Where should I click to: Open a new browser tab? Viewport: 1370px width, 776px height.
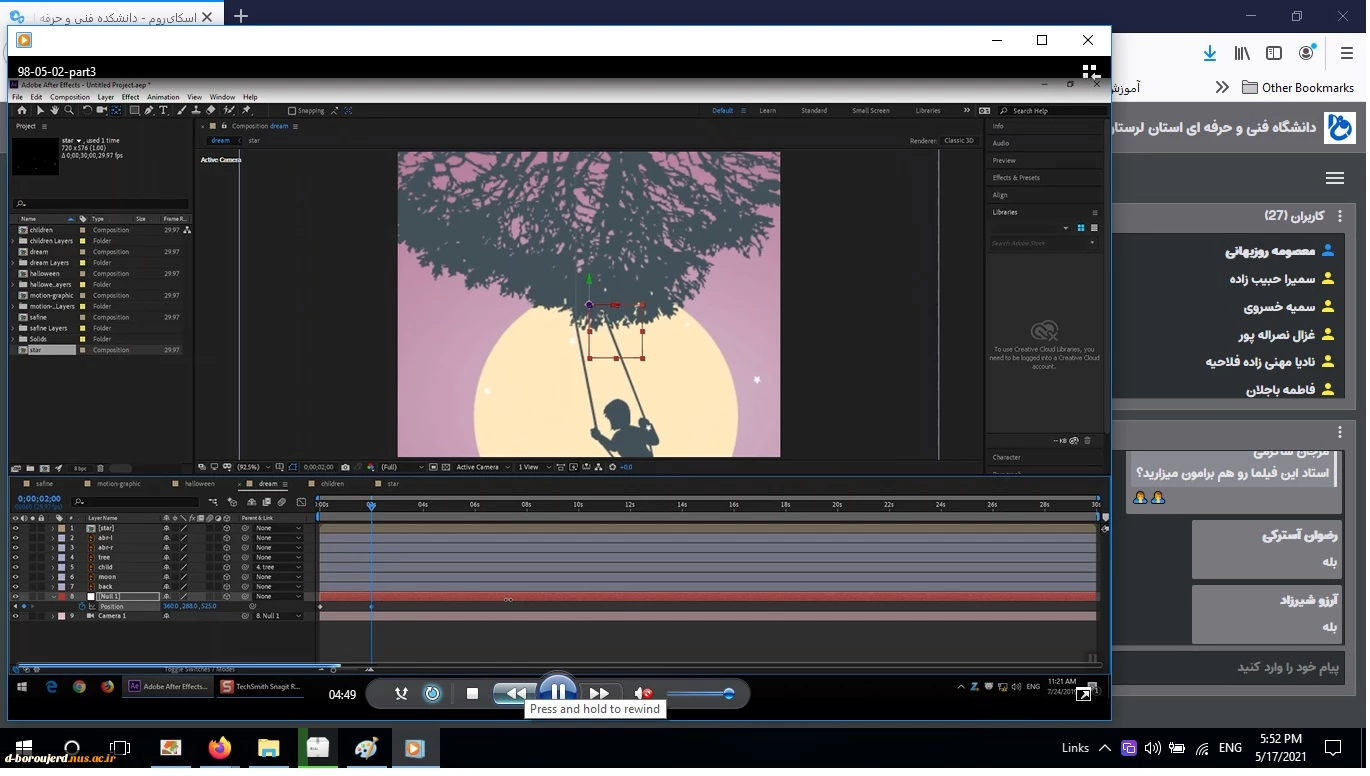[241, 16]
